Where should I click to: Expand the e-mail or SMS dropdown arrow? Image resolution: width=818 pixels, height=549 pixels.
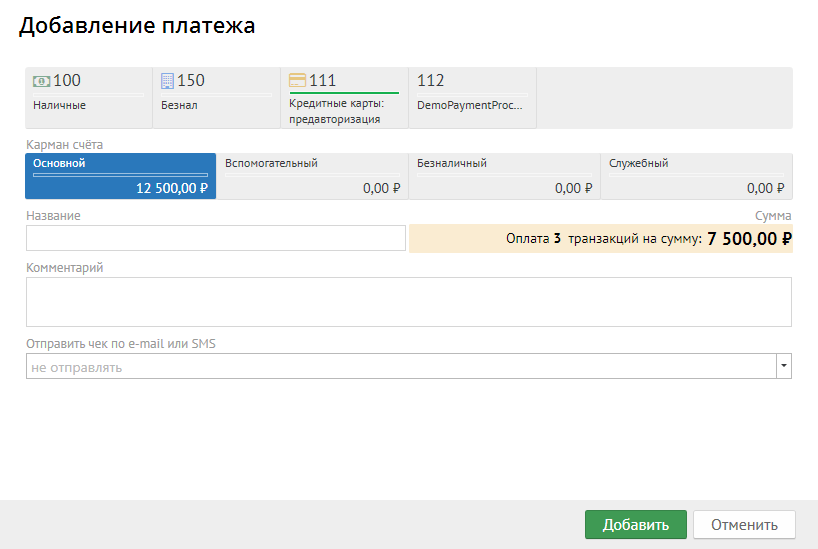pos(784,367)
